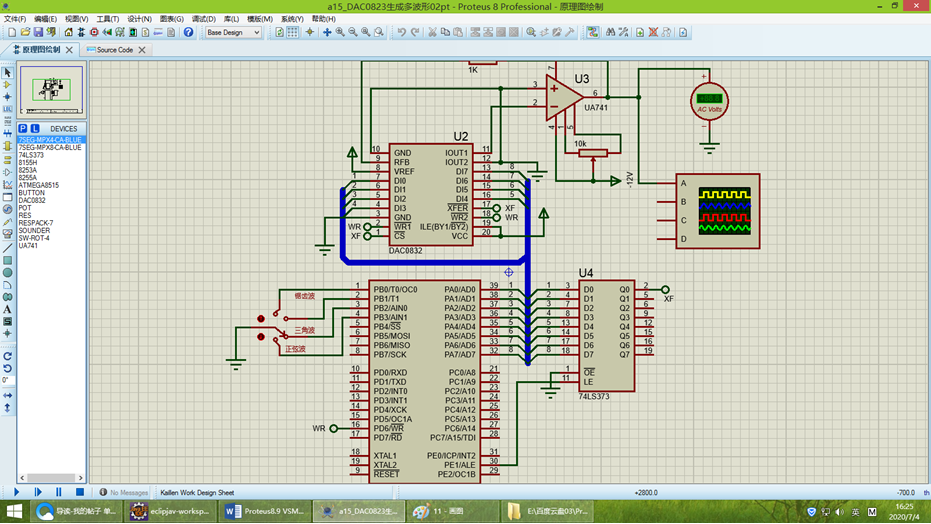
Task: Open the 编辑(E) menu
Action: pyautogui.click(x=45, y=19)
